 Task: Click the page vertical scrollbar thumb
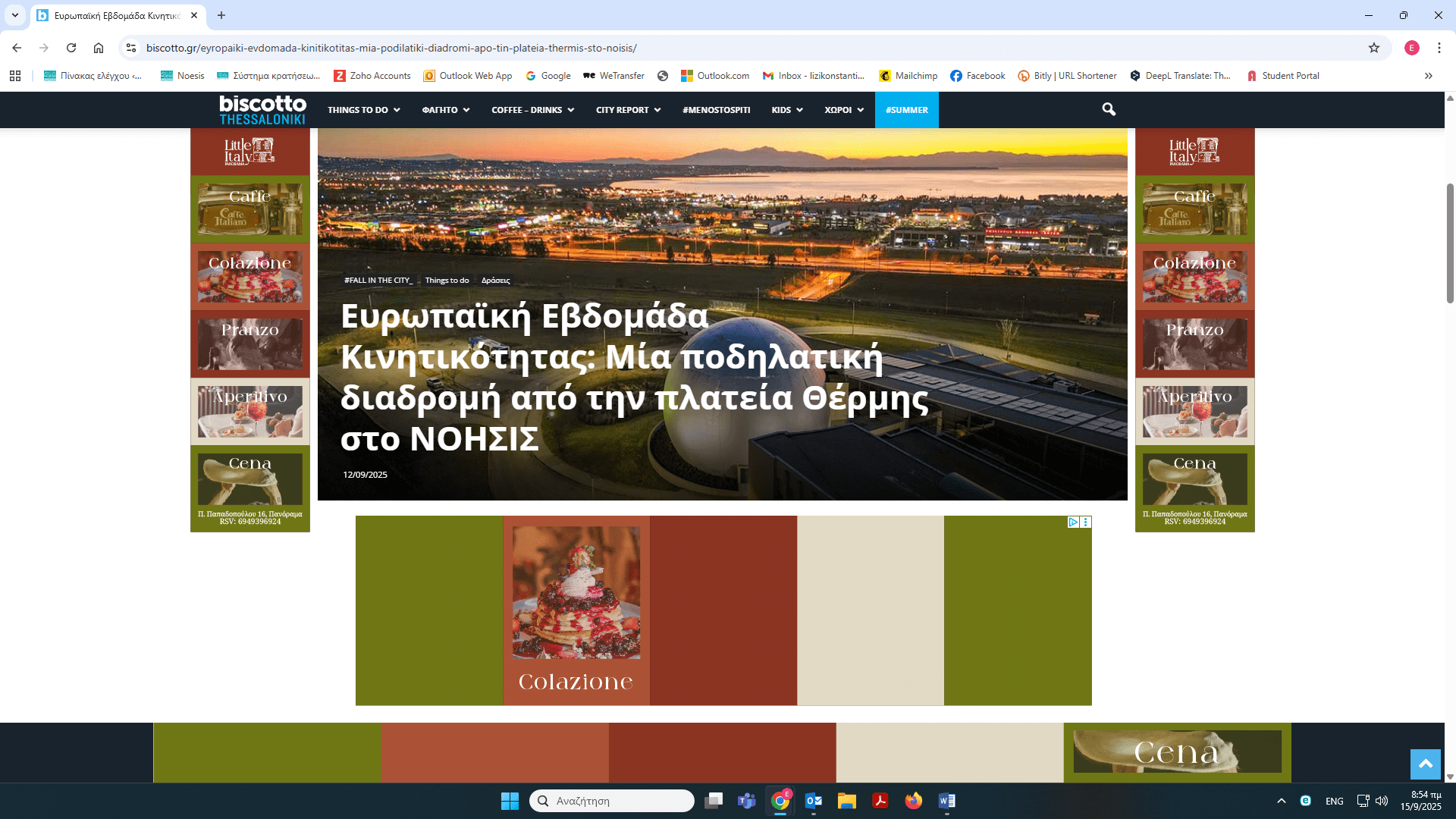click(1450, 243)
